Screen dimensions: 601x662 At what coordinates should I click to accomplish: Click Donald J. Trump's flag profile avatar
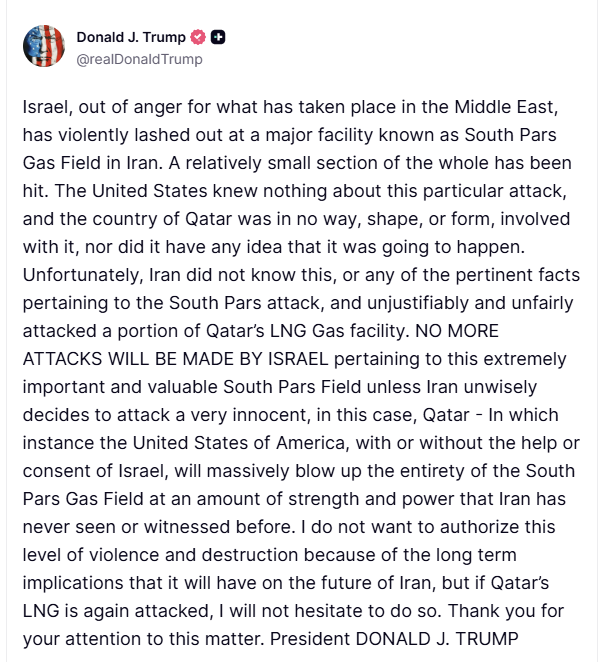click(45, 47)
